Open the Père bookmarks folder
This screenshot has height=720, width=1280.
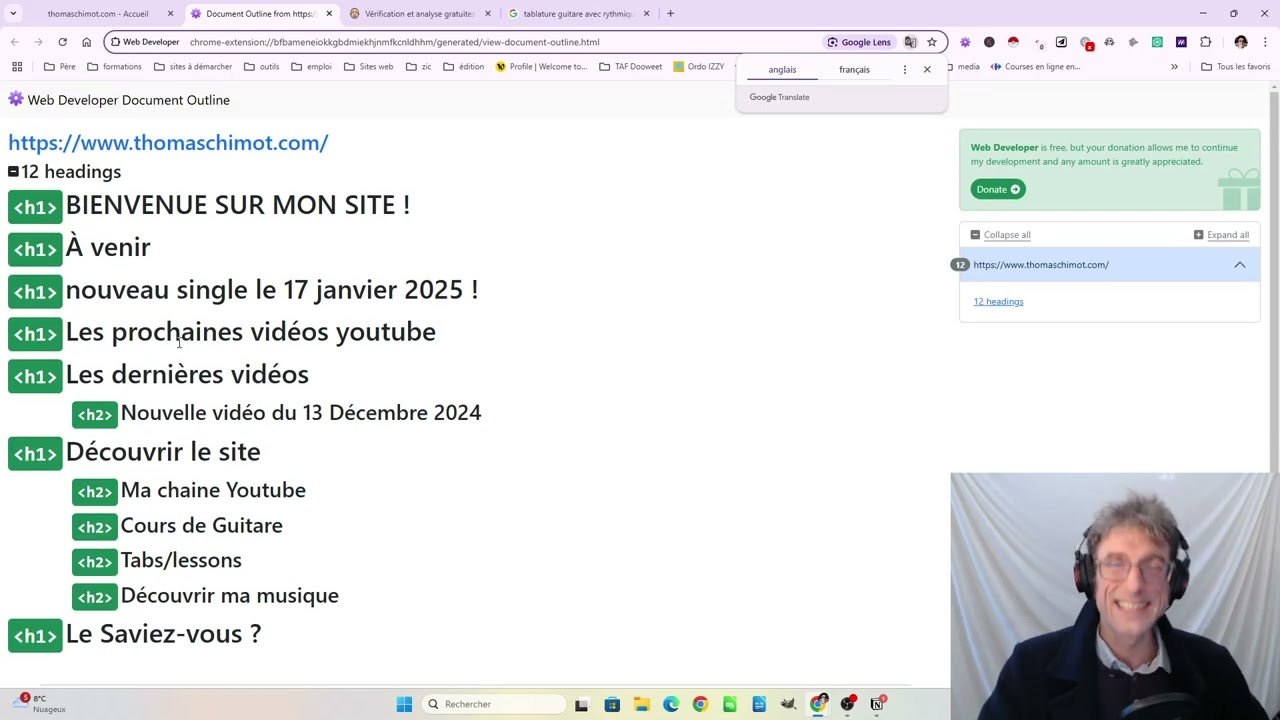[60, 67]
